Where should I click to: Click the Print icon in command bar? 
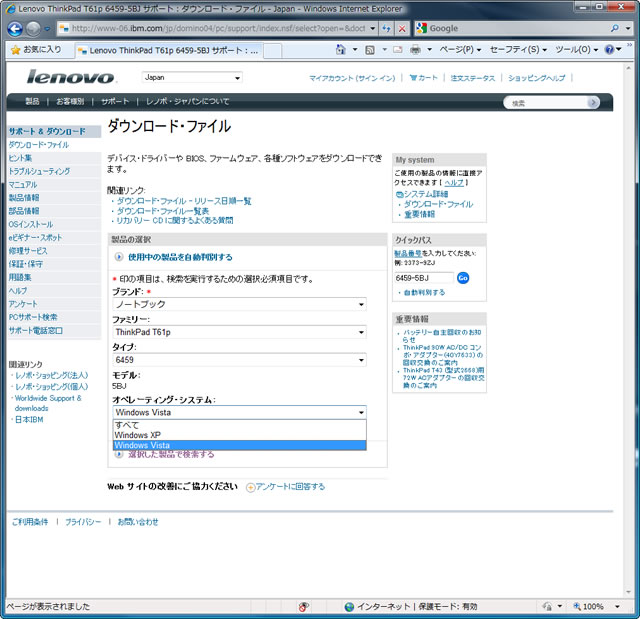click(x=415, y=50)
